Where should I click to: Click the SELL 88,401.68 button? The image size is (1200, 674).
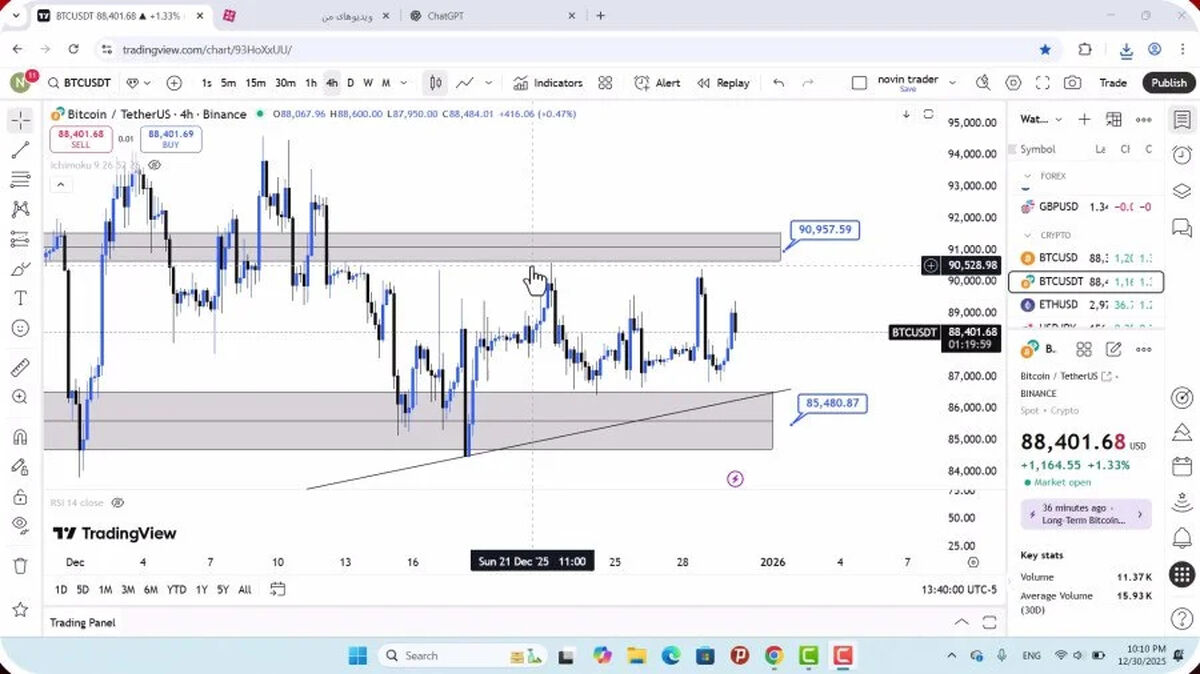[x=82, y=139]
